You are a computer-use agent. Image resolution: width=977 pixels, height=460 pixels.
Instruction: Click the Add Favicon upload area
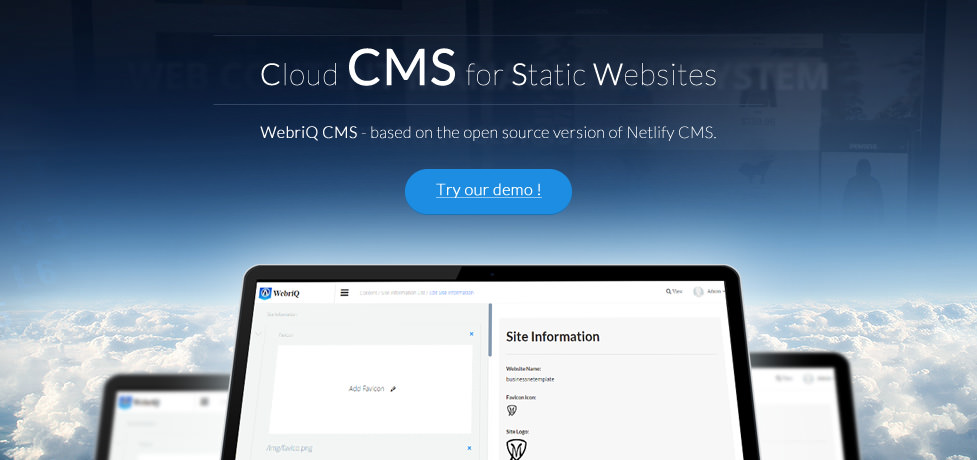(x=370, y=389)
